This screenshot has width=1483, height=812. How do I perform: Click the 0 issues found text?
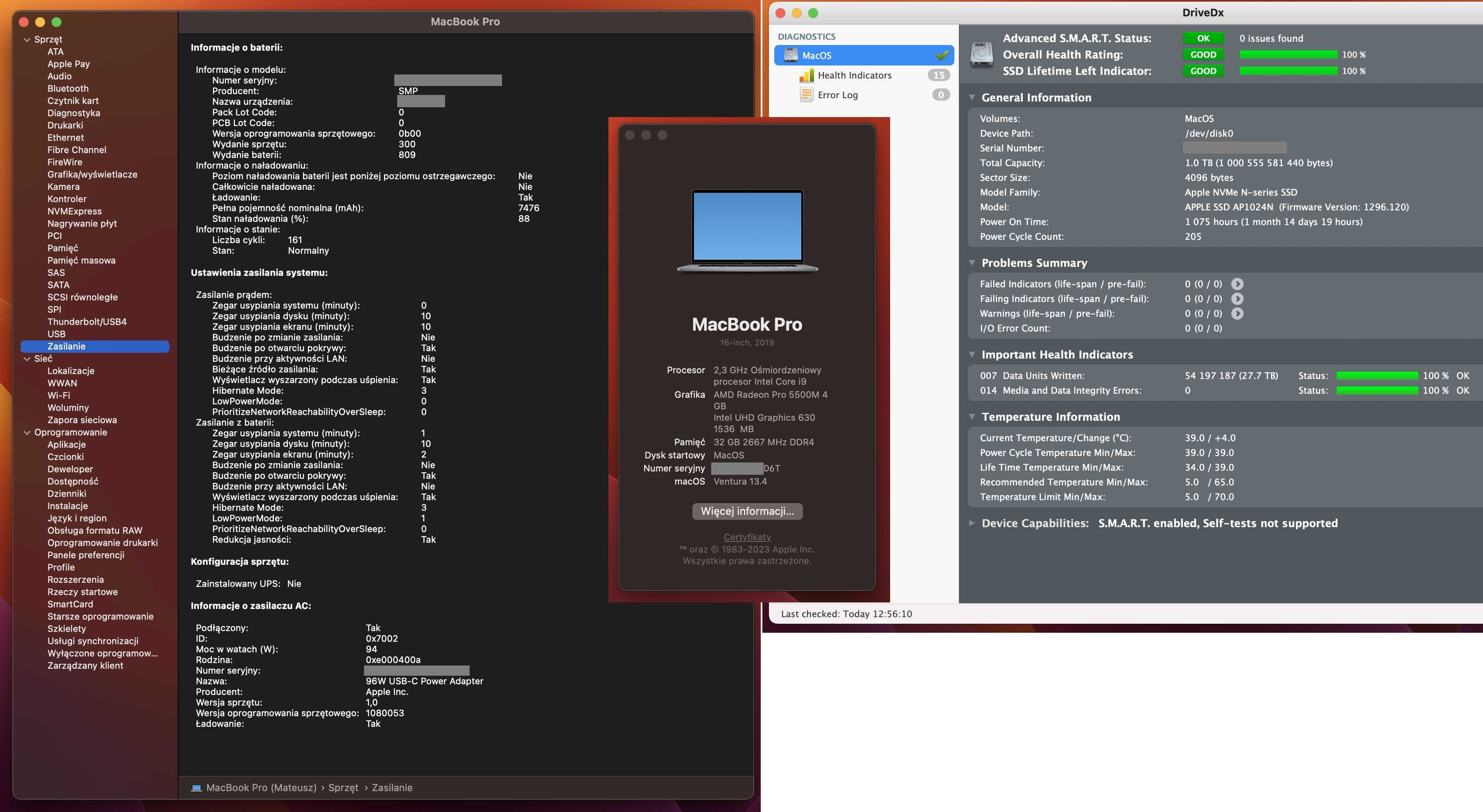pyautogui.click(x=1271, y=38)
